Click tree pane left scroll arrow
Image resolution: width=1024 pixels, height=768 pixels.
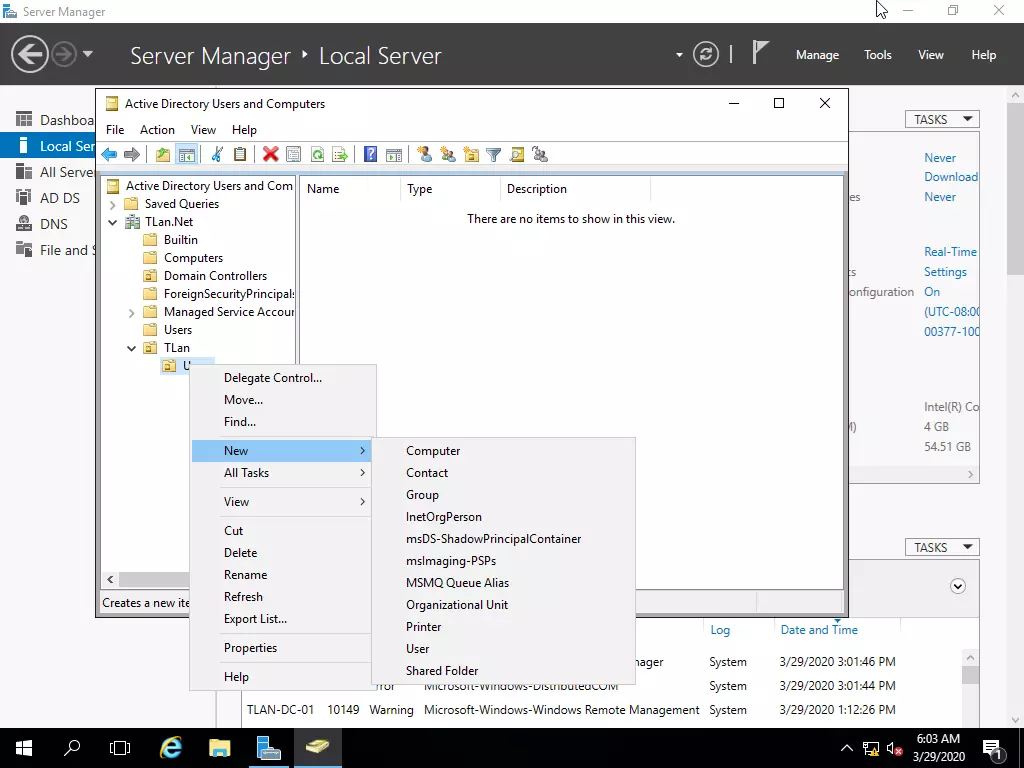click(x=110, y=579)
